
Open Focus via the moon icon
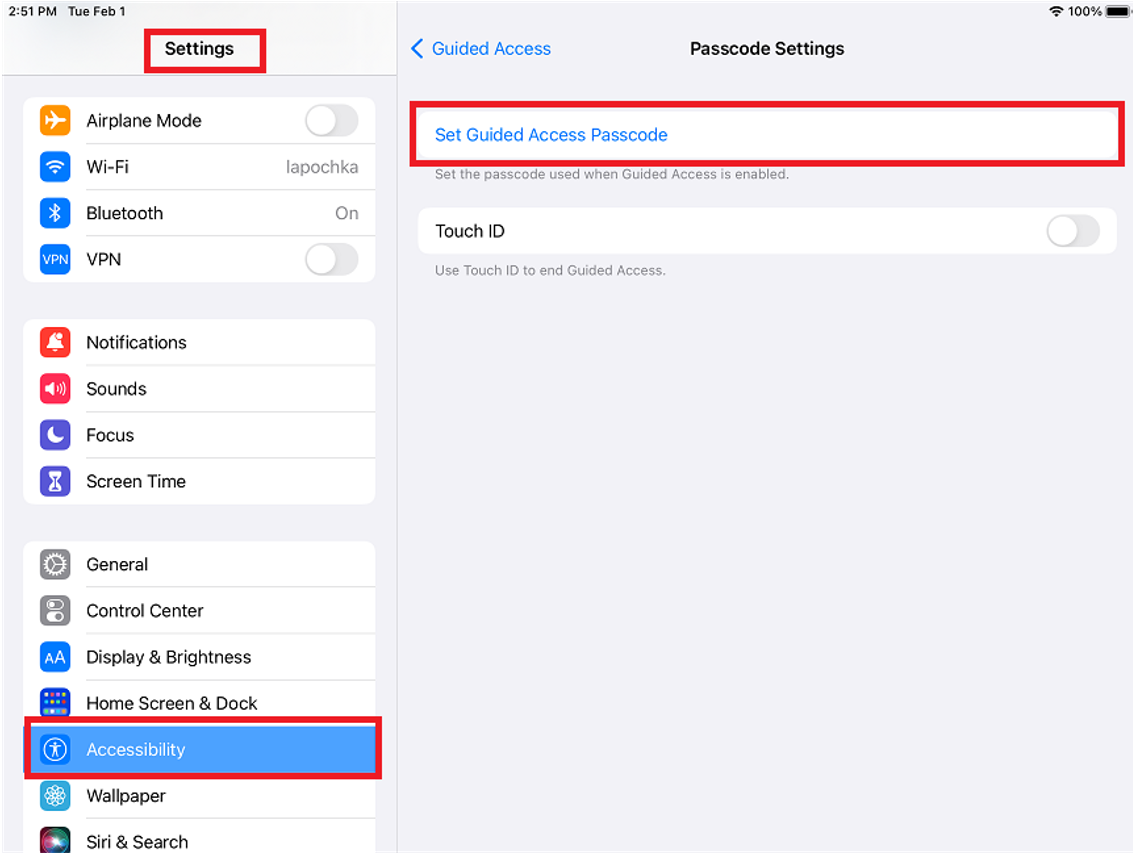pos(55,434)
